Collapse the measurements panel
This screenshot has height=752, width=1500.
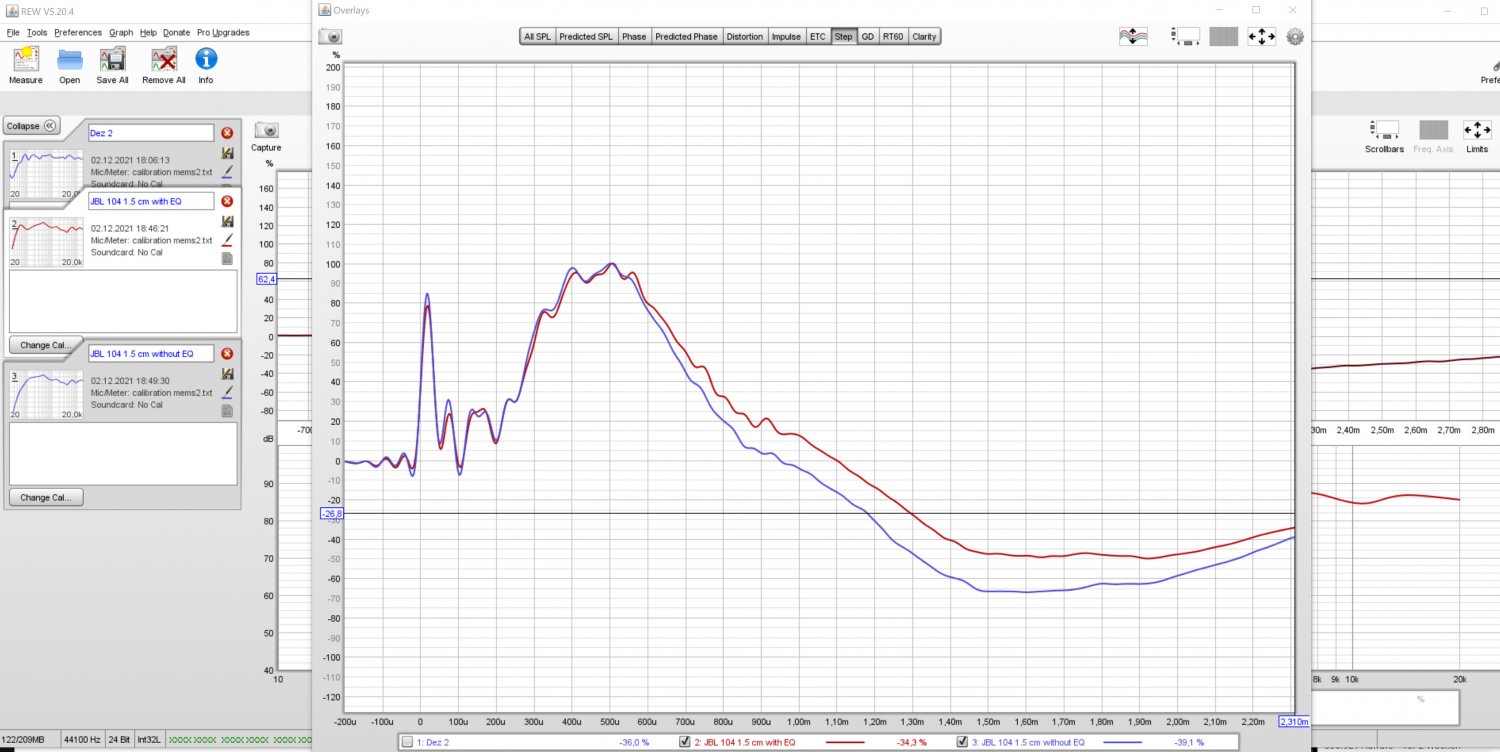point(32,126)
